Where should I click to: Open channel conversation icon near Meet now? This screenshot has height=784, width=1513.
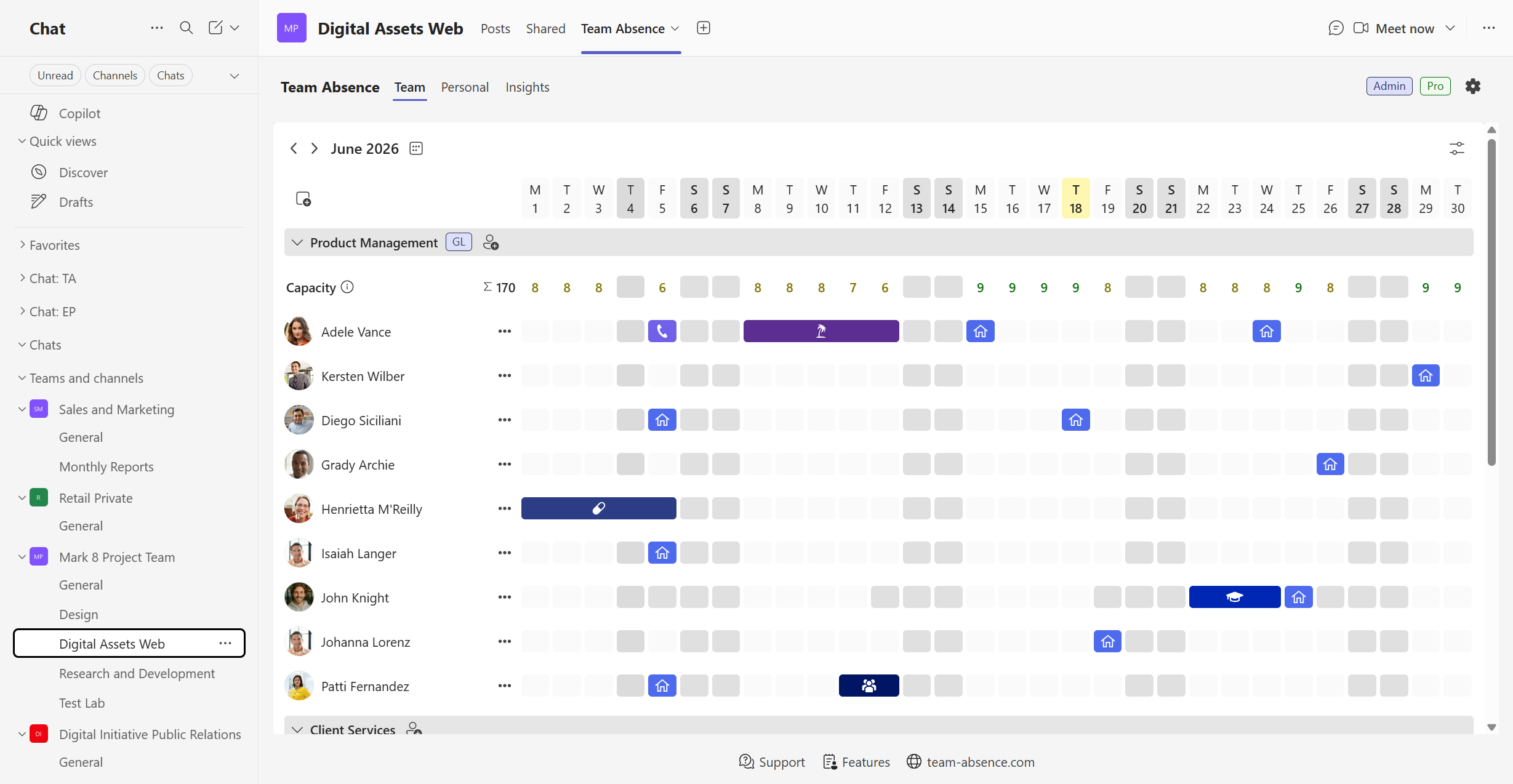[x=1336, y=28]
